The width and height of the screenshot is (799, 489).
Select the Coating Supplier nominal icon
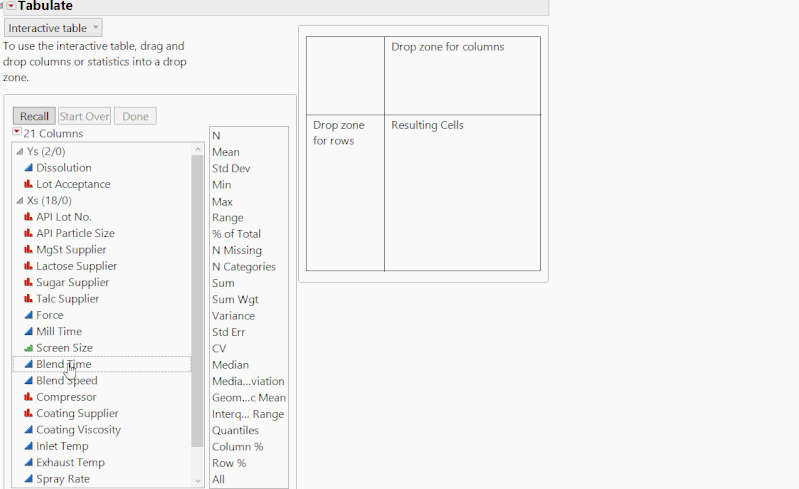(x=29, y=413)
